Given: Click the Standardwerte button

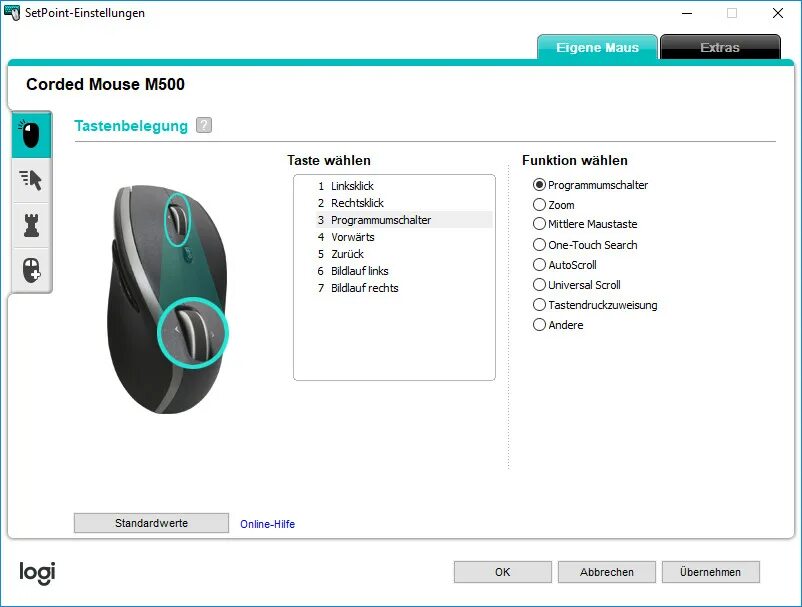Looking at the screenshot, I should point(151,523).
